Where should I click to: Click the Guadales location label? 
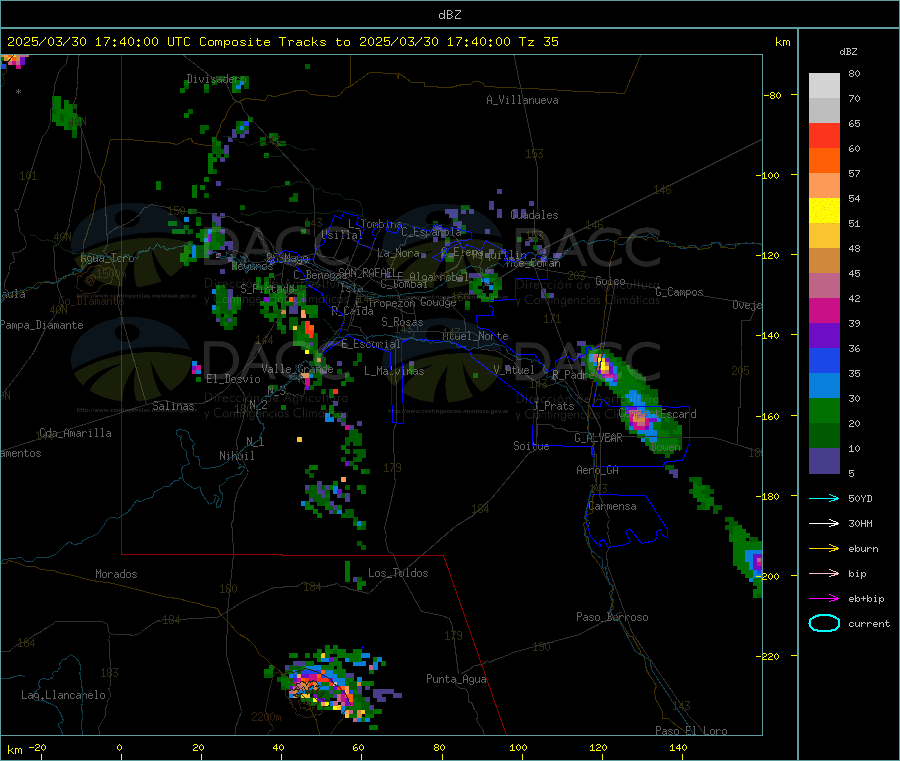tap(534, 215)
